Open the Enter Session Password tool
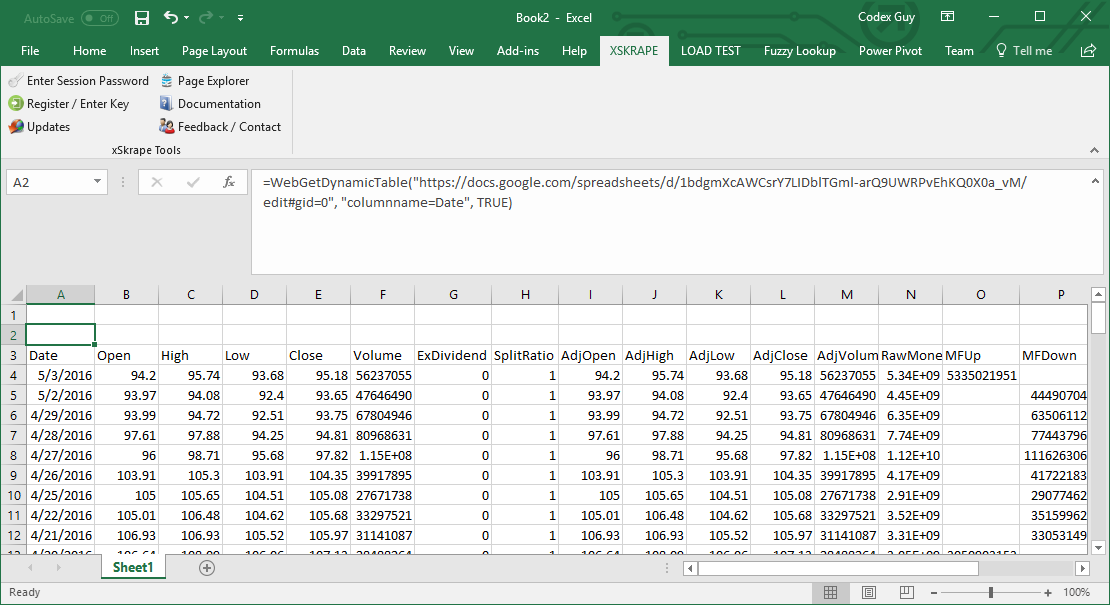The width and height of the screenshot is (1110, 605). coord(79,81)
